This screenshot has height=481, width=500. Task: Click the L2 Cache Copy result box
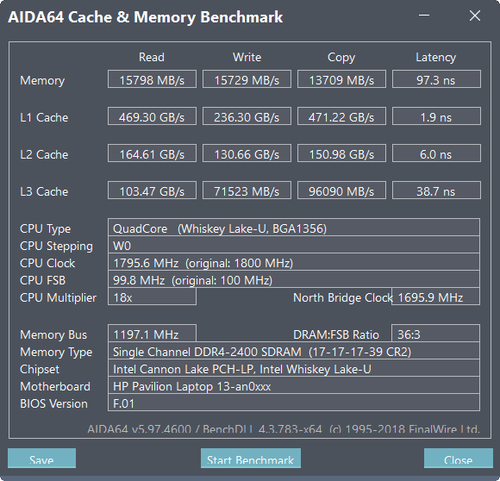coord(342,153)
